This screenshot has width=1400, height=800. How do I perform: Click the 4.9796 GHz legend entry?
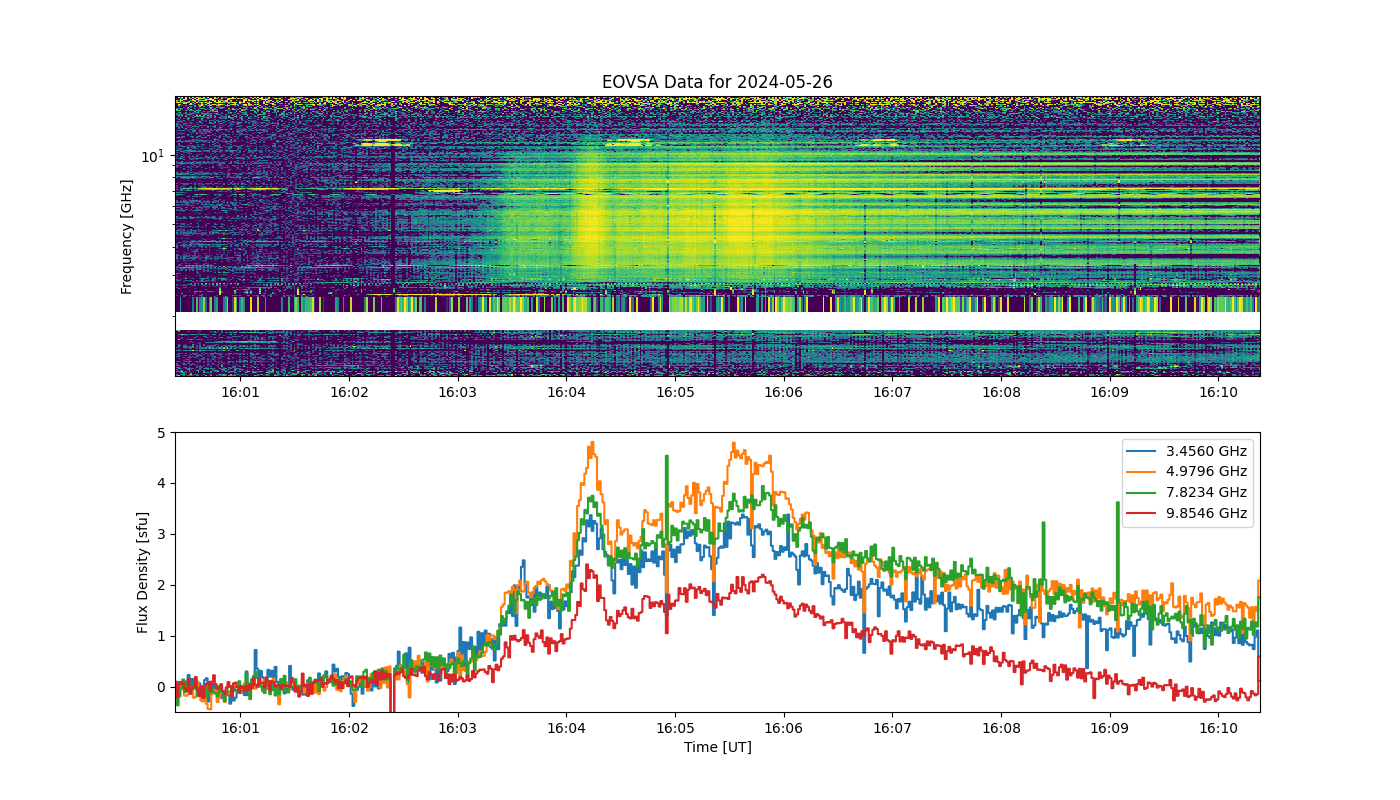[x=1186, y=472]
